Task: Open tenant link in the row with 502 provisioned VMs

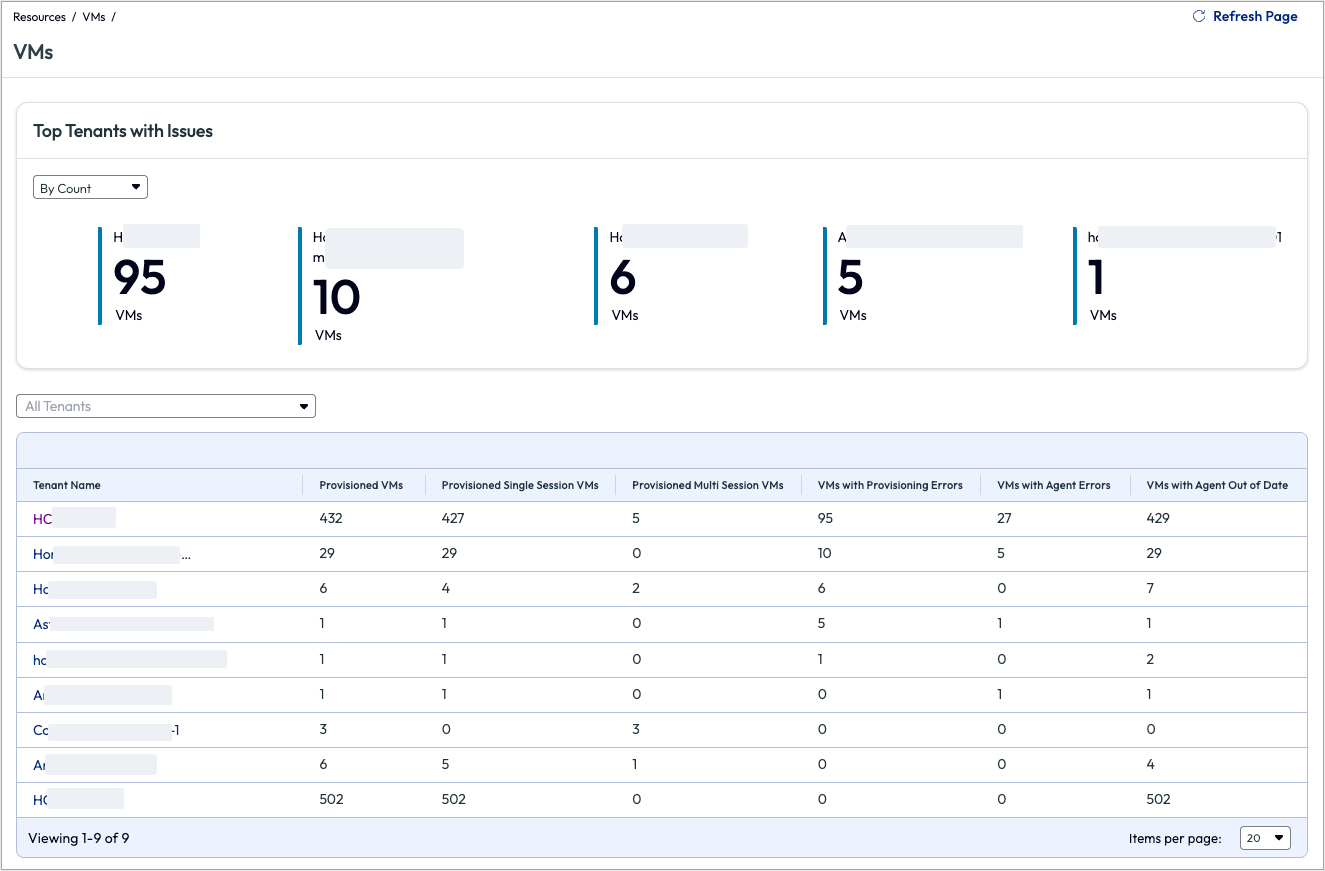Action: click(x=78, y=799)
